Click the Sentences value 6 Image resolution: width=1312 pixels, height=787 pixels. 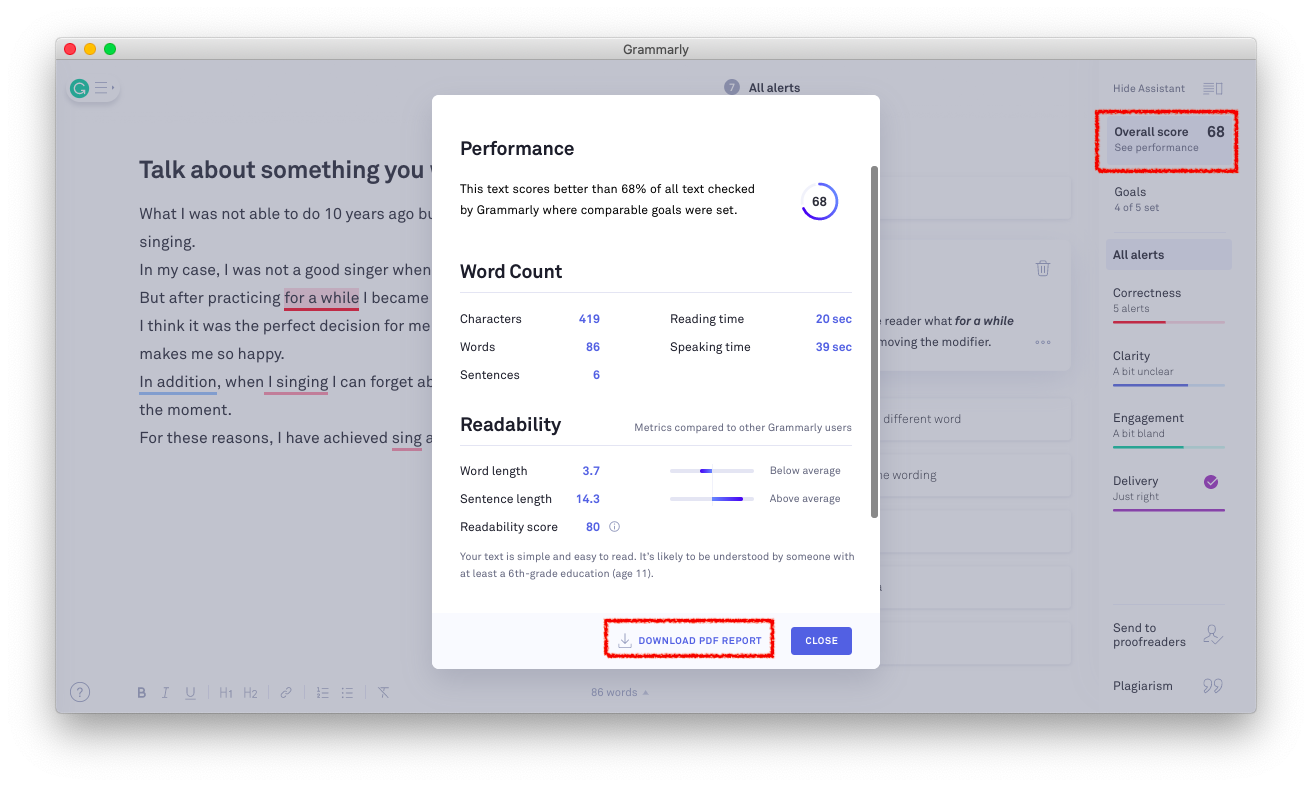597,375
